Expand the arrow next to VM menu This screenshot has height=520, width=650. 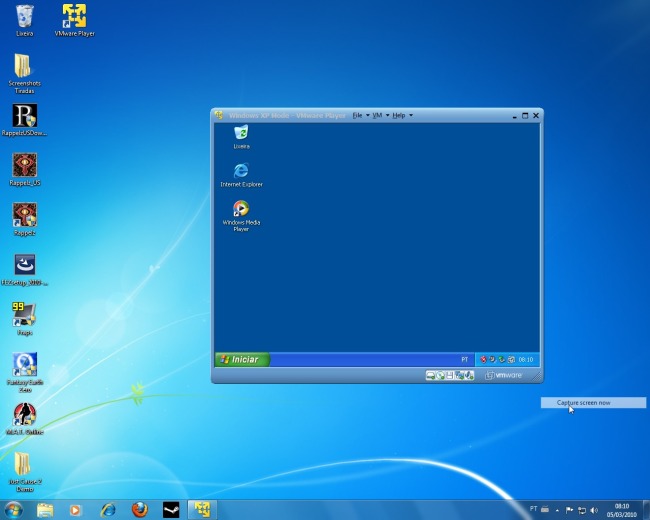click(x=387, y=115)
